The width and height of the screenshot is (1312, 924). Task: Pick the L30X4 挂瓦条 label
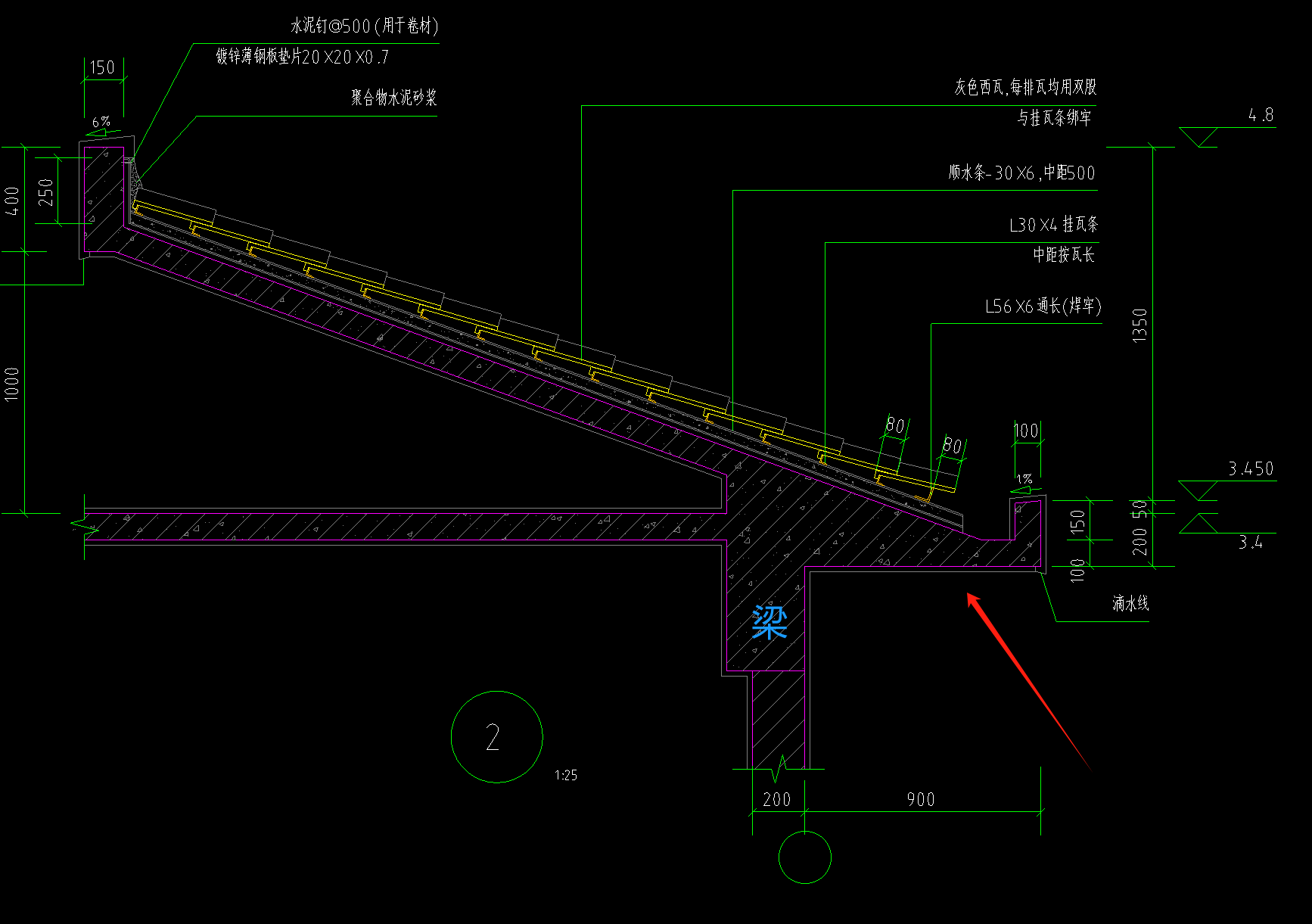[1053, 225]
